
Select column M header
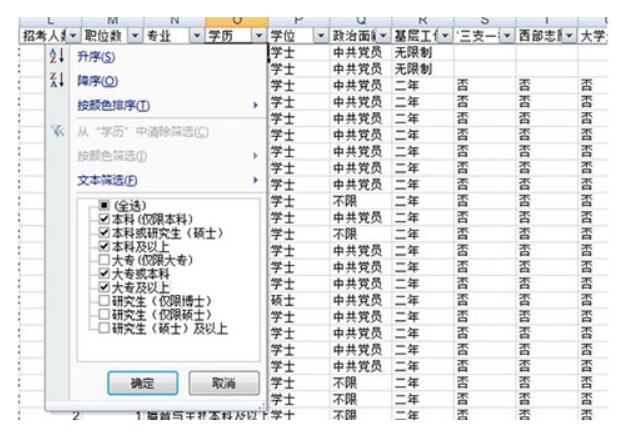click(113, 22)
